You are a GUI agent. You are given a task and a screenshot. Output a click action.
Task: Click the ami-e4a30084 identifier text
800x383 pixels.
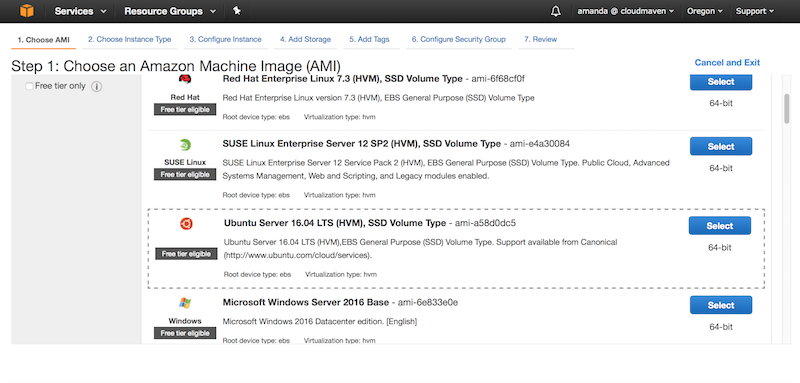click(540, 144)
